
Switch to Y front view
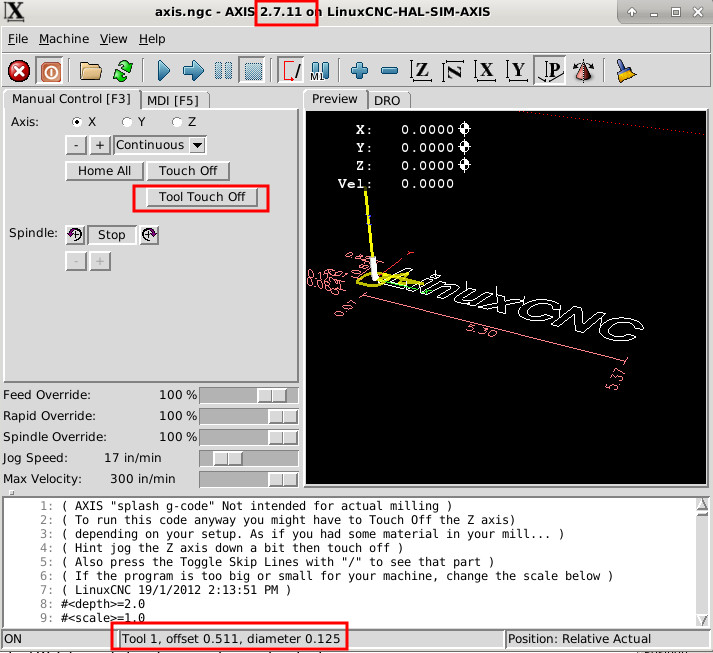tap(517, 71)
